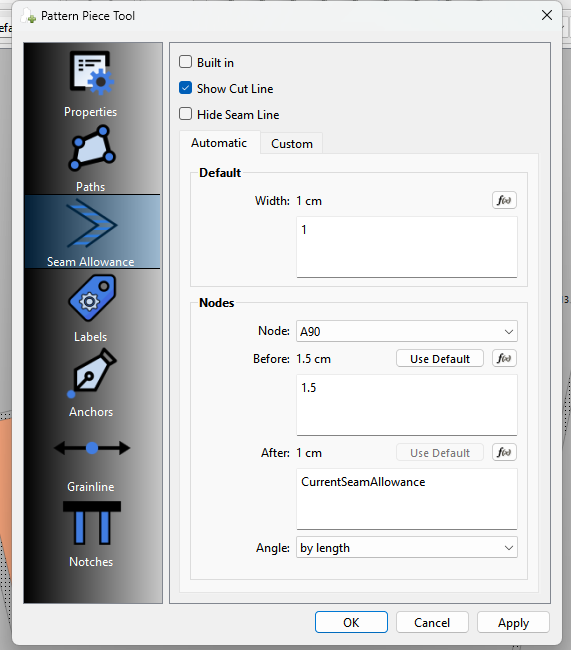
Task: Click the Apply button
Action: tap(513, 622)
